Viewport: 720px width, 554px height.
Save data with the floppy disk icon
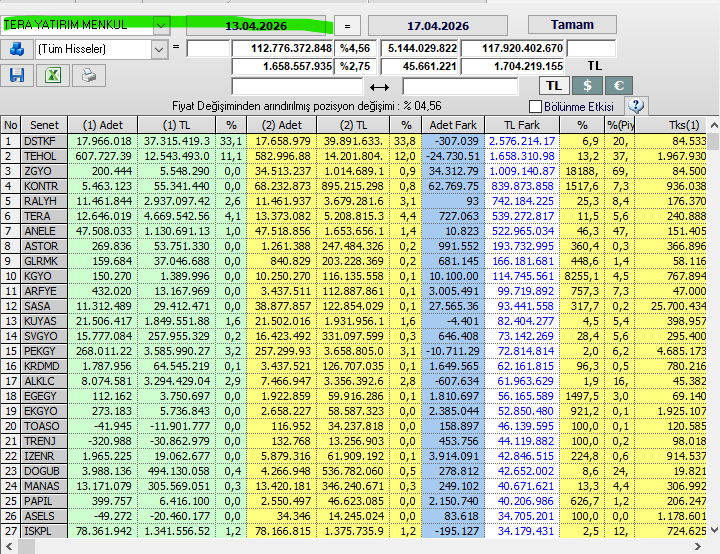[x=17, y=75]
